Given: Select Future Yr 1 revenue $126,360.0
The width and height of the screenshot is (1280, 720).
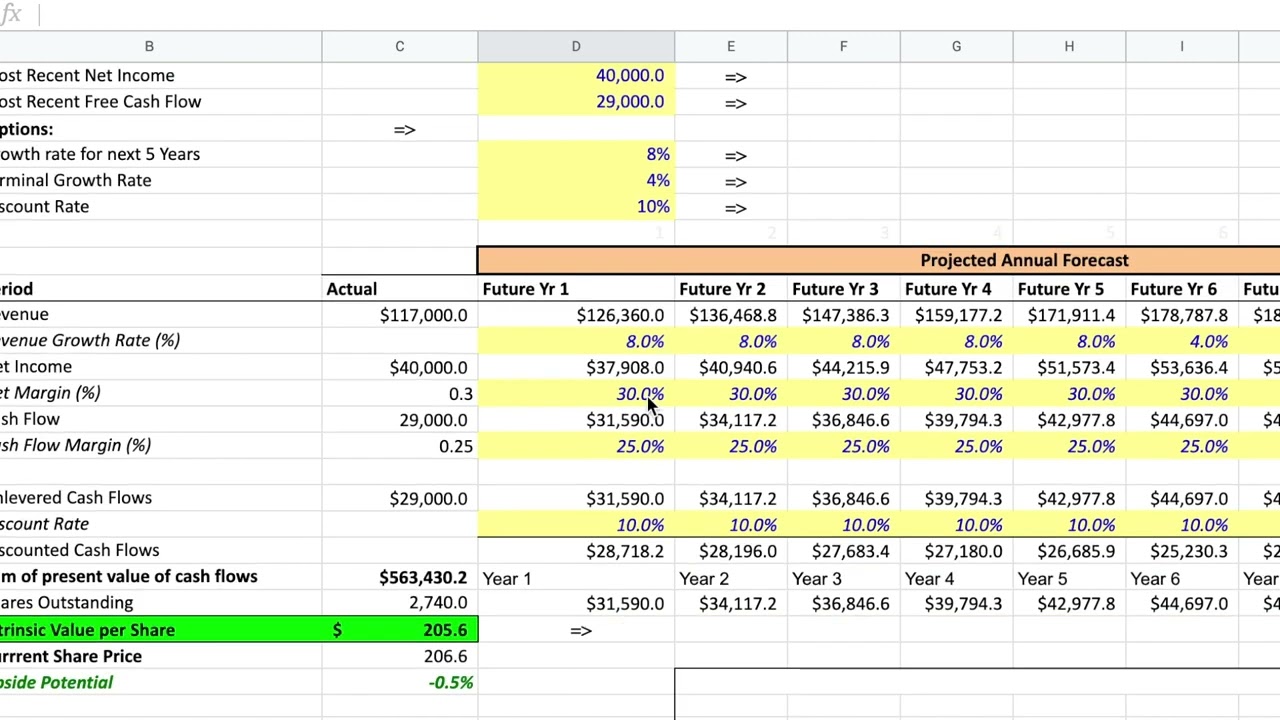Looking at the screenshot, I should (x=576, y=315).
